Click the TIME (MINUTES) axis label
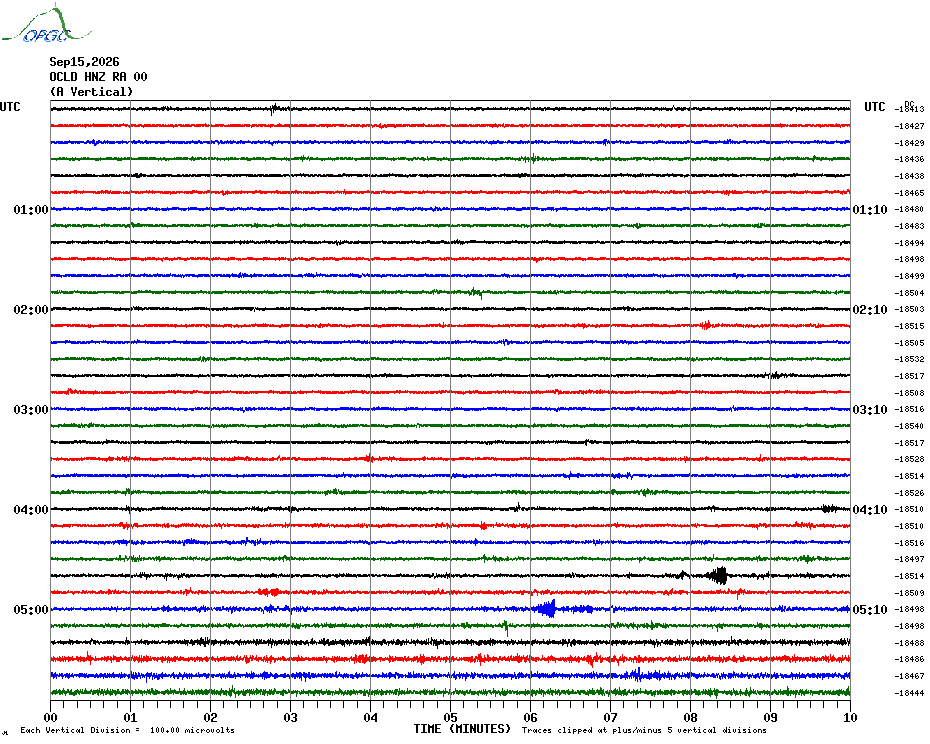The image size is (930, 744). pos(462,729)
